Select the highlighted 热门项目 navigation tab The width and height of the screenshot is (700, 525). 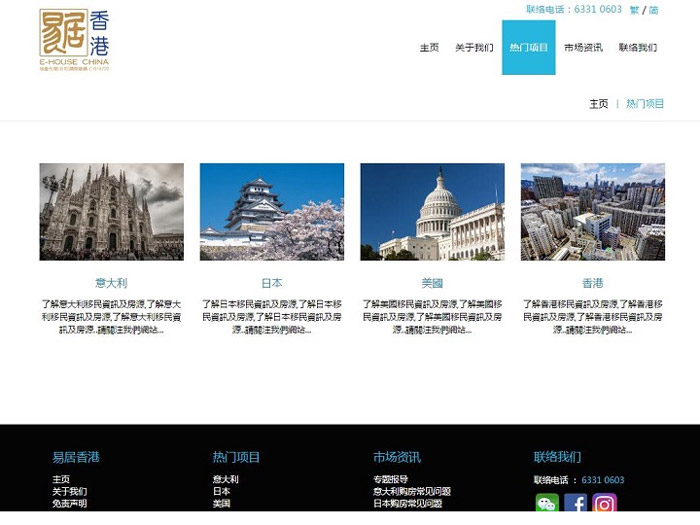[x=528, y=48]
